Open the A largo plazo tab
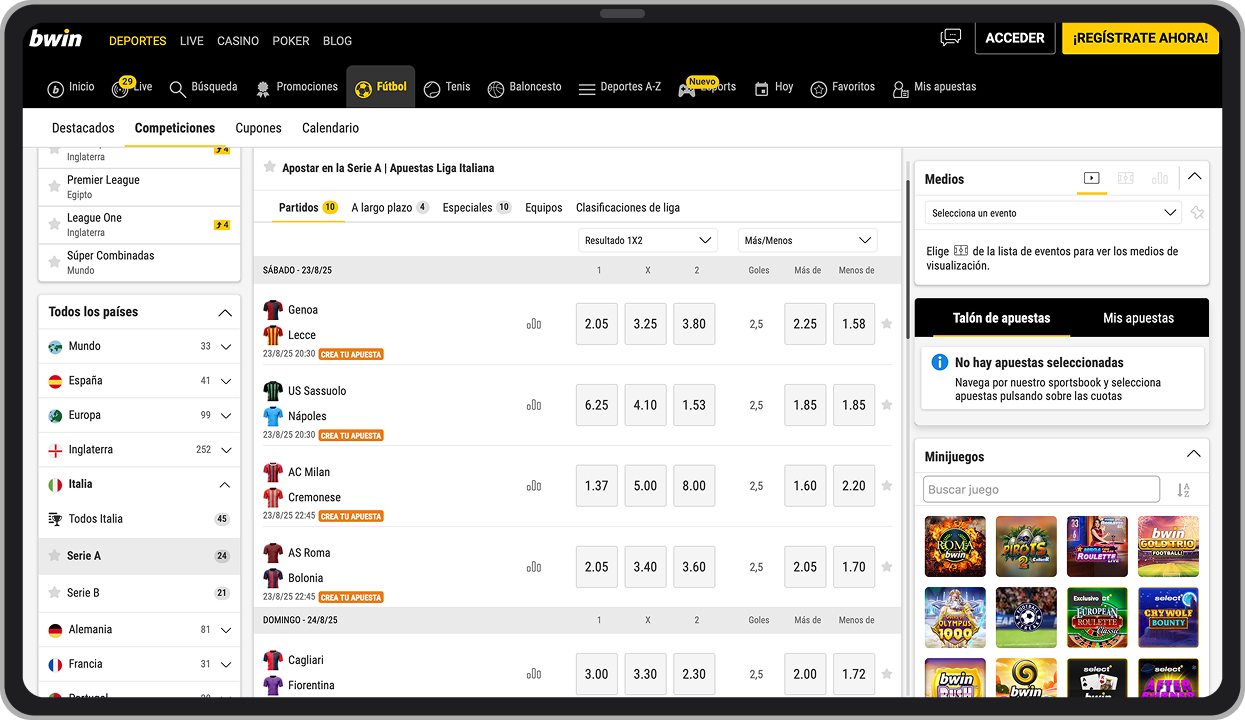Viewport: 1245px width, 720px height. [390, 207]
